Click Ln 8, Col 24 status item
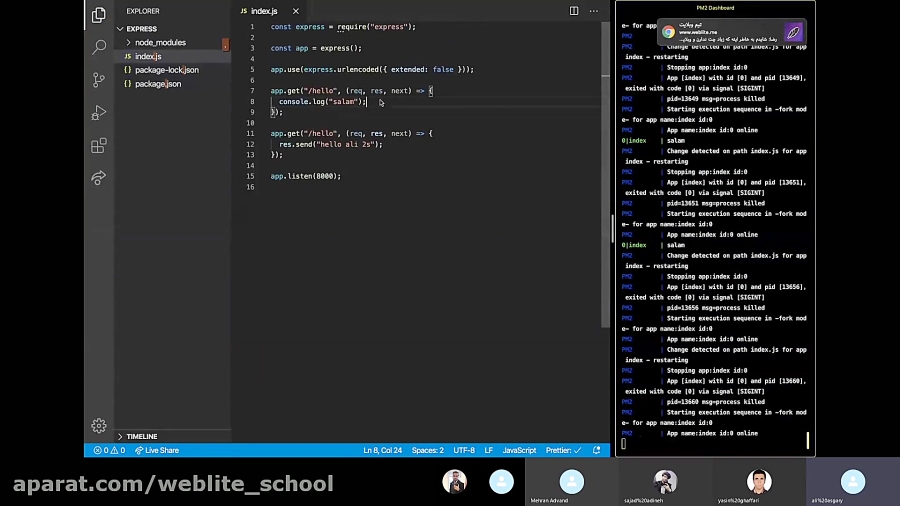 [382, 450]
